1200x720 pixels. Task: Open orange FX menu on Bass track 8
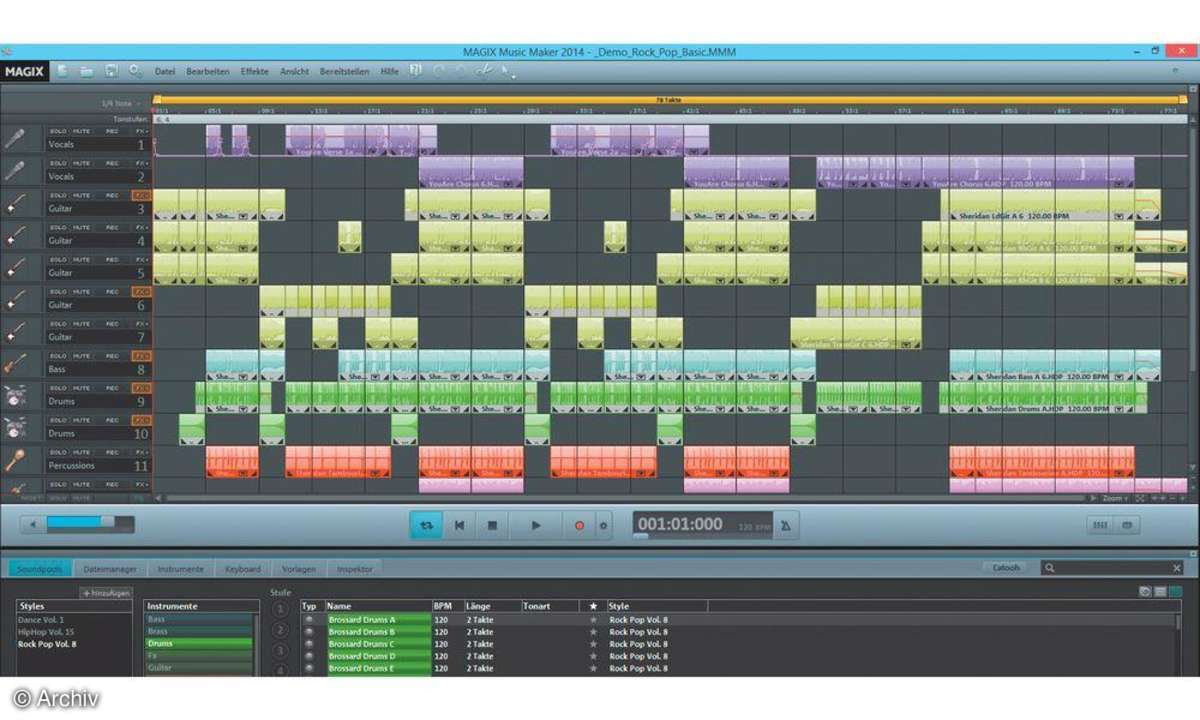tap(141, 356)
